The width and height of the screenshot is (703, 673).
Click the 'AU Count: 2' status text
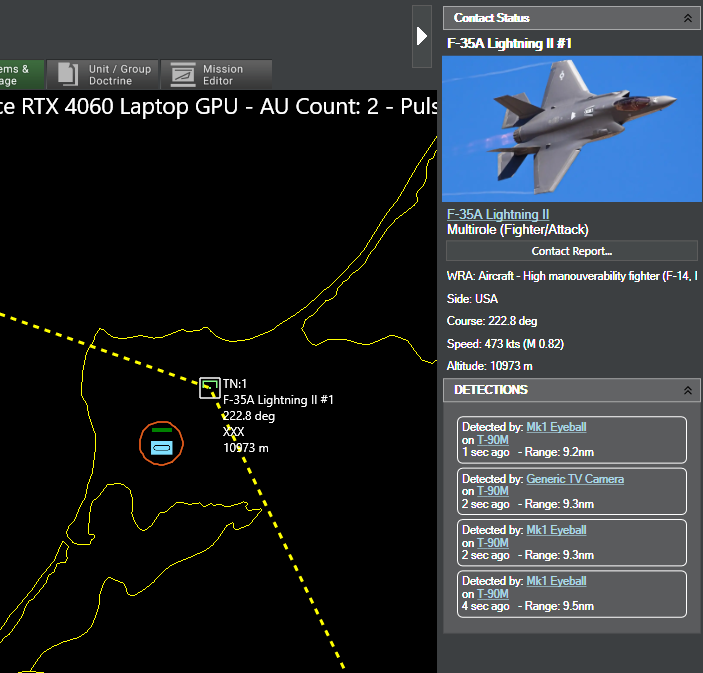point(319,107)
